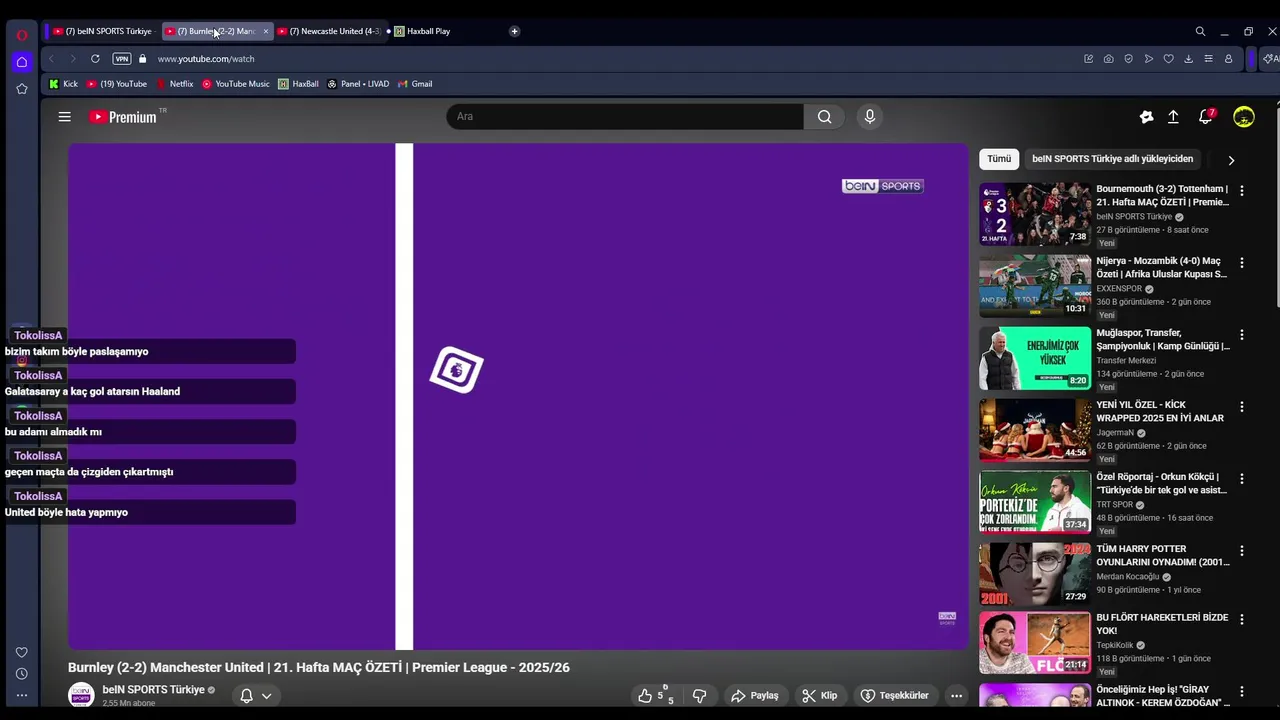
Task: Open the (19) YouTube bookmark
Action: pos(117,84)
